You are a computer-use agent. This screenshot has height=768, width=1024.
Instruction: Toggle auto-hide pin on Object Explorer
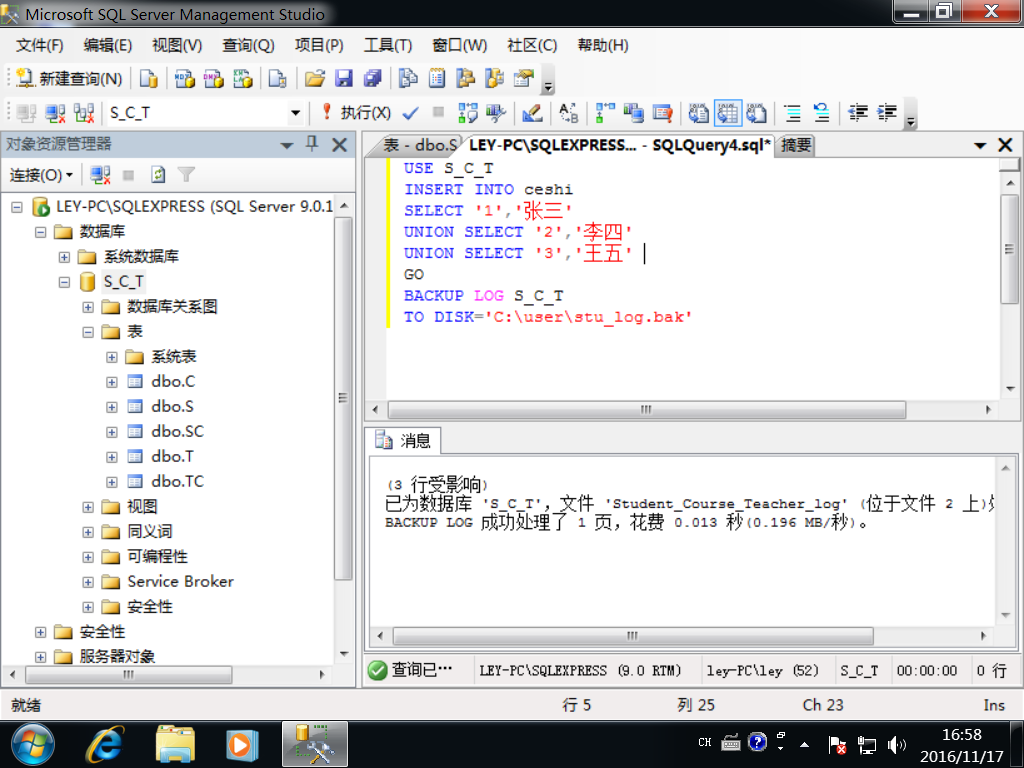pyautogui.click(x=312, y=144)
